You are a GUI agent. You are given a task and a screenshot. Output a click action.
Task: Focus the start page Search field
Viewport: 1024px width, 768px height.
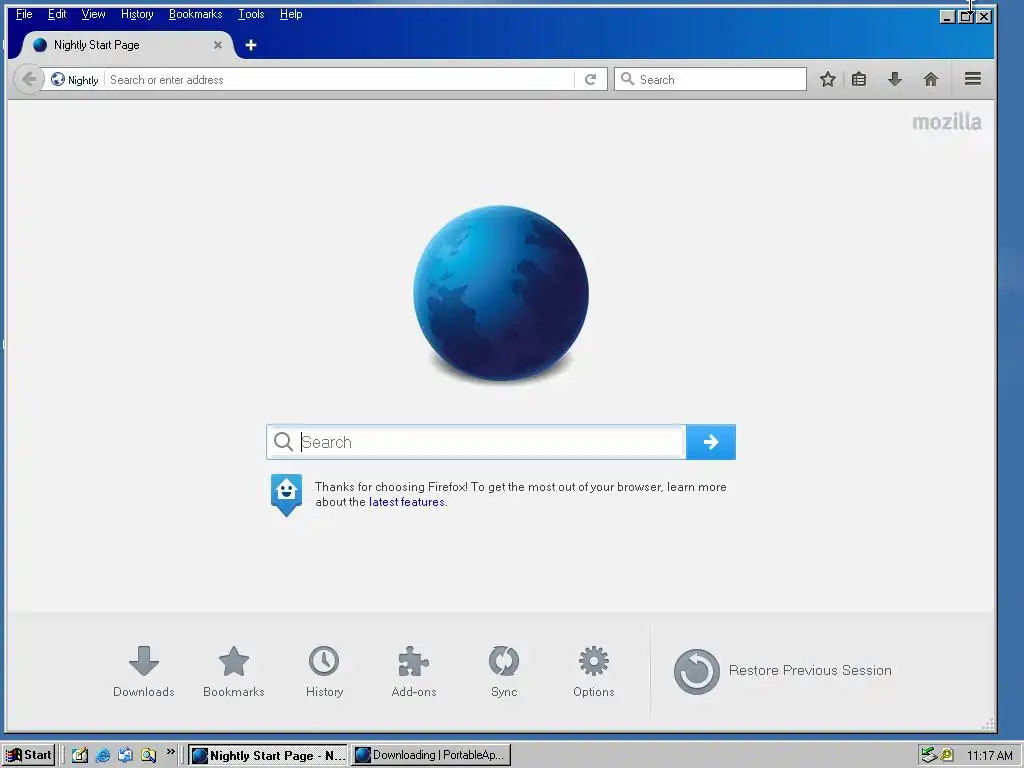click(x=475, y=442)
